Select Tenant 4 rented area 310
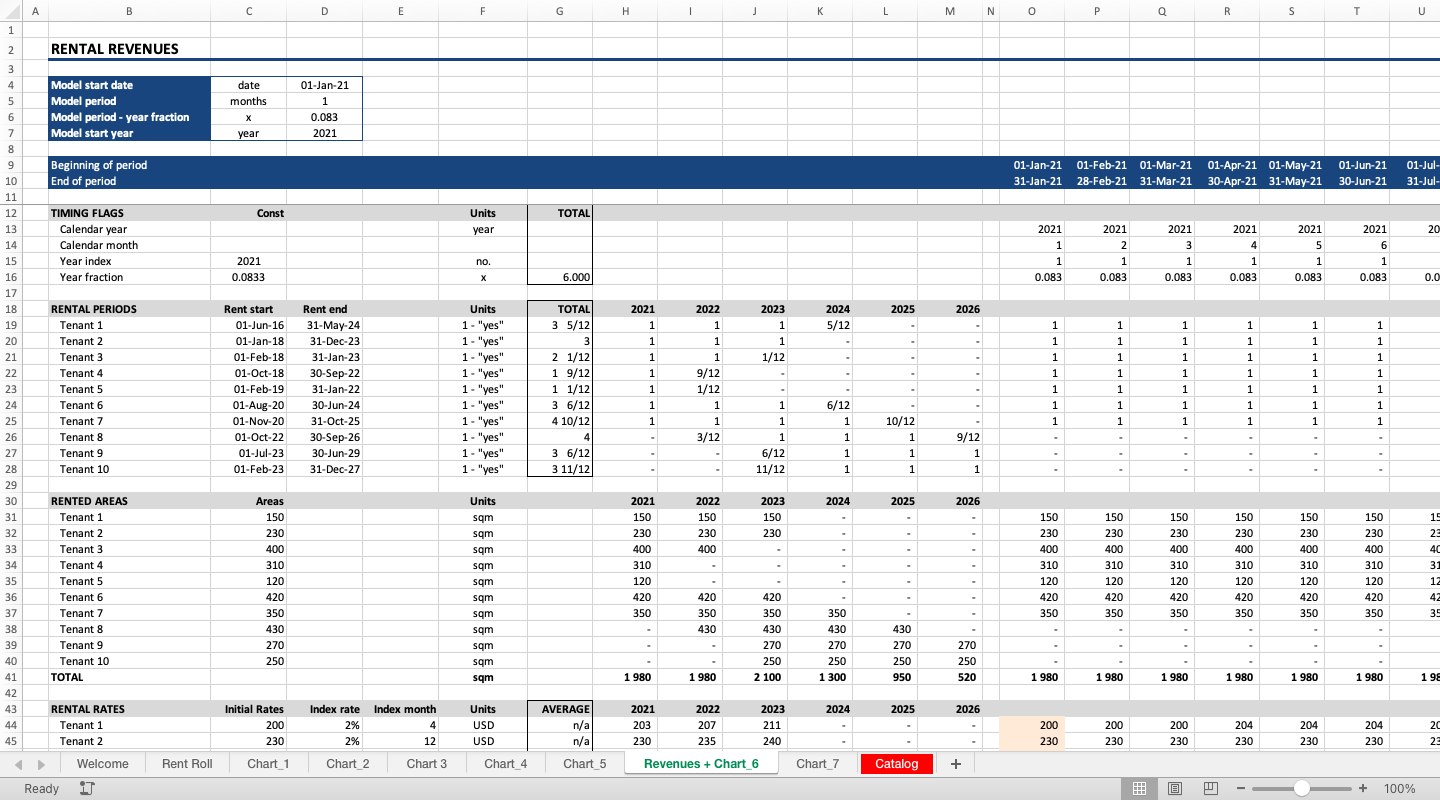The height and width of the screenshot is (800, 1440). pyautogui.click(x=248, y=565)
